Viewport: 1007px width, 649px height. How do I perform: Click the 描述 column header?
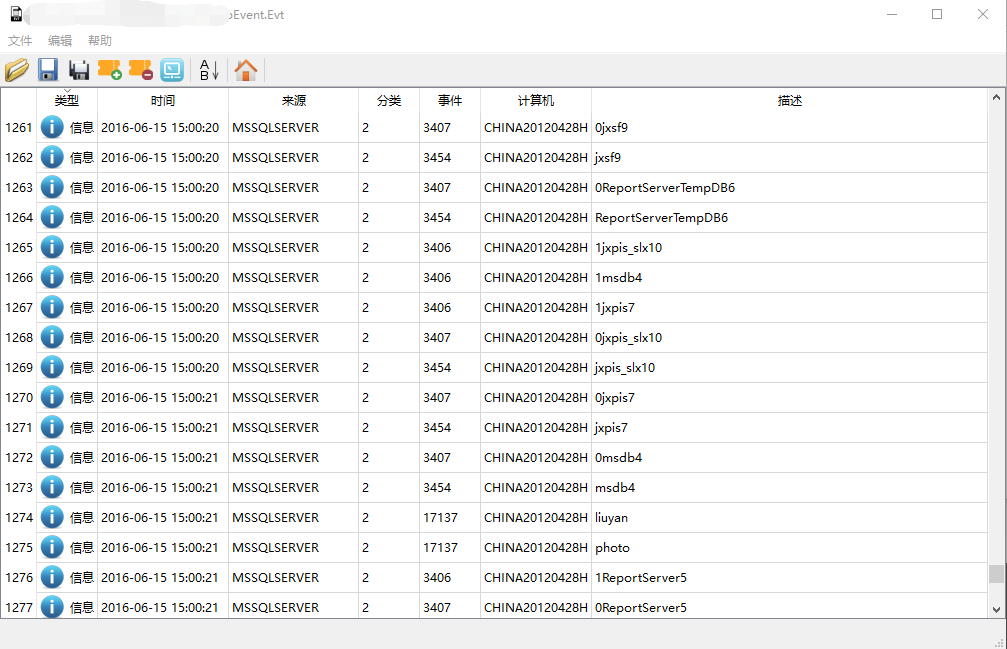[x=790, y=101]
